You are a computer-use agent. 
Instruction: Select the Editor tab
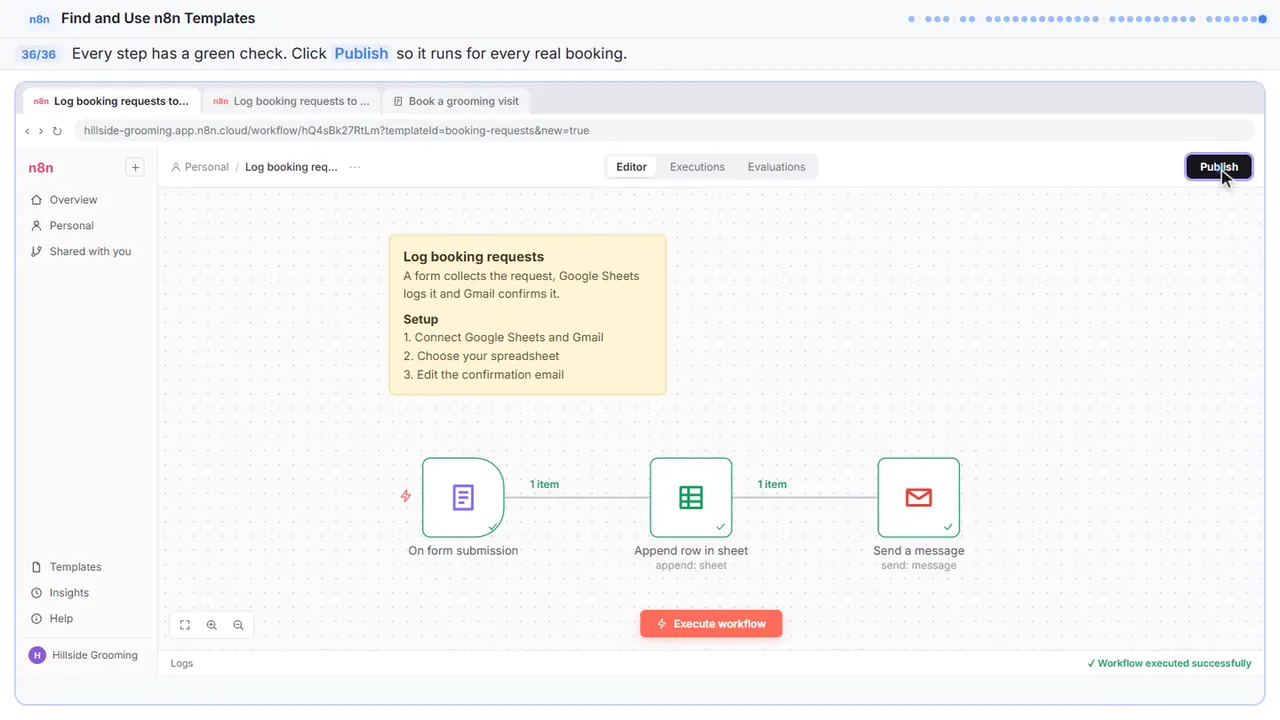point(631,167)
